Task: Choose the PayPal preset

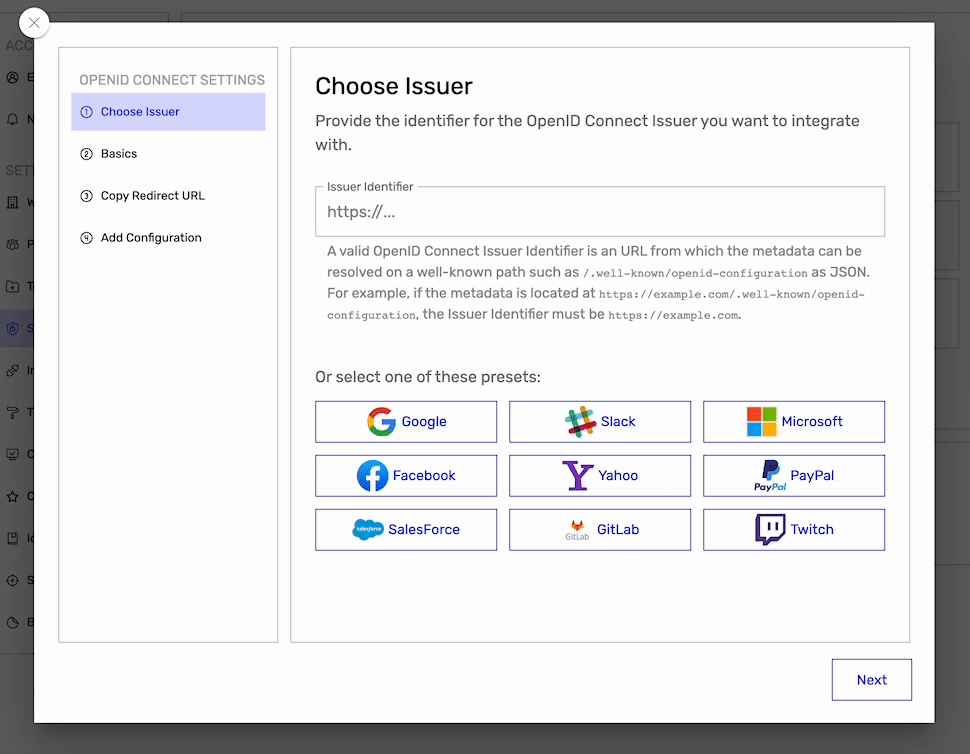Action: point(794,476)
